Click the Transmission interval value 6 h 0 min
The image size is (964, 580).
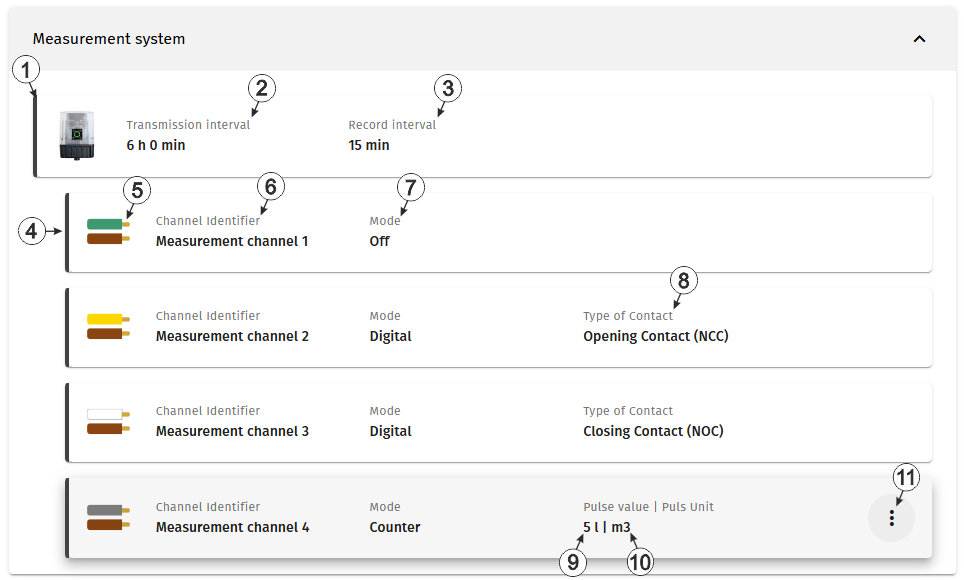click(156, 145)
